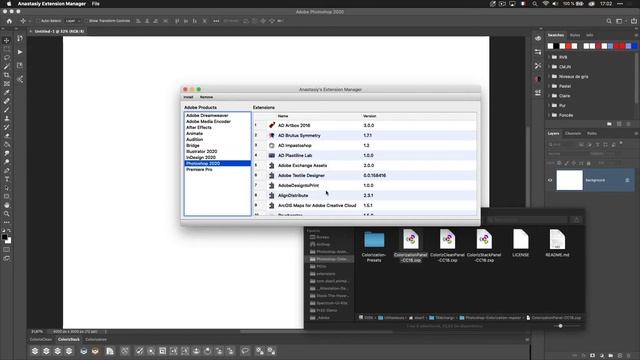This screenshot has height=360, width=640.
Task: Select ColorizCleanPanel-CC18.zxp file in Finder
Action: click(447, 245)
